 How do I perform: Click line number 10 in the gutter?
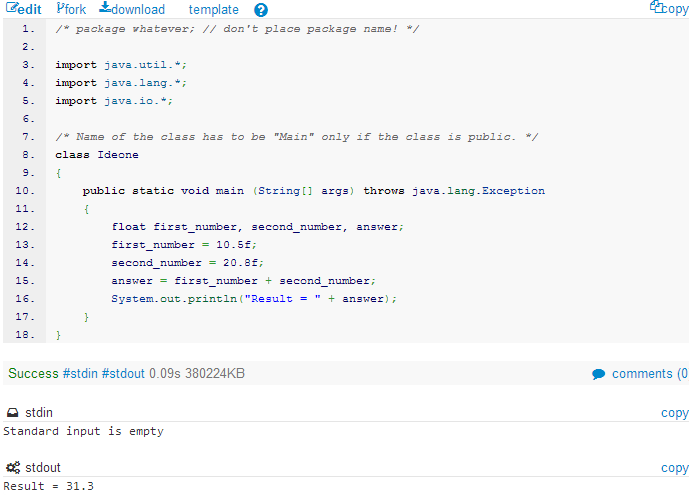point(25,191)
